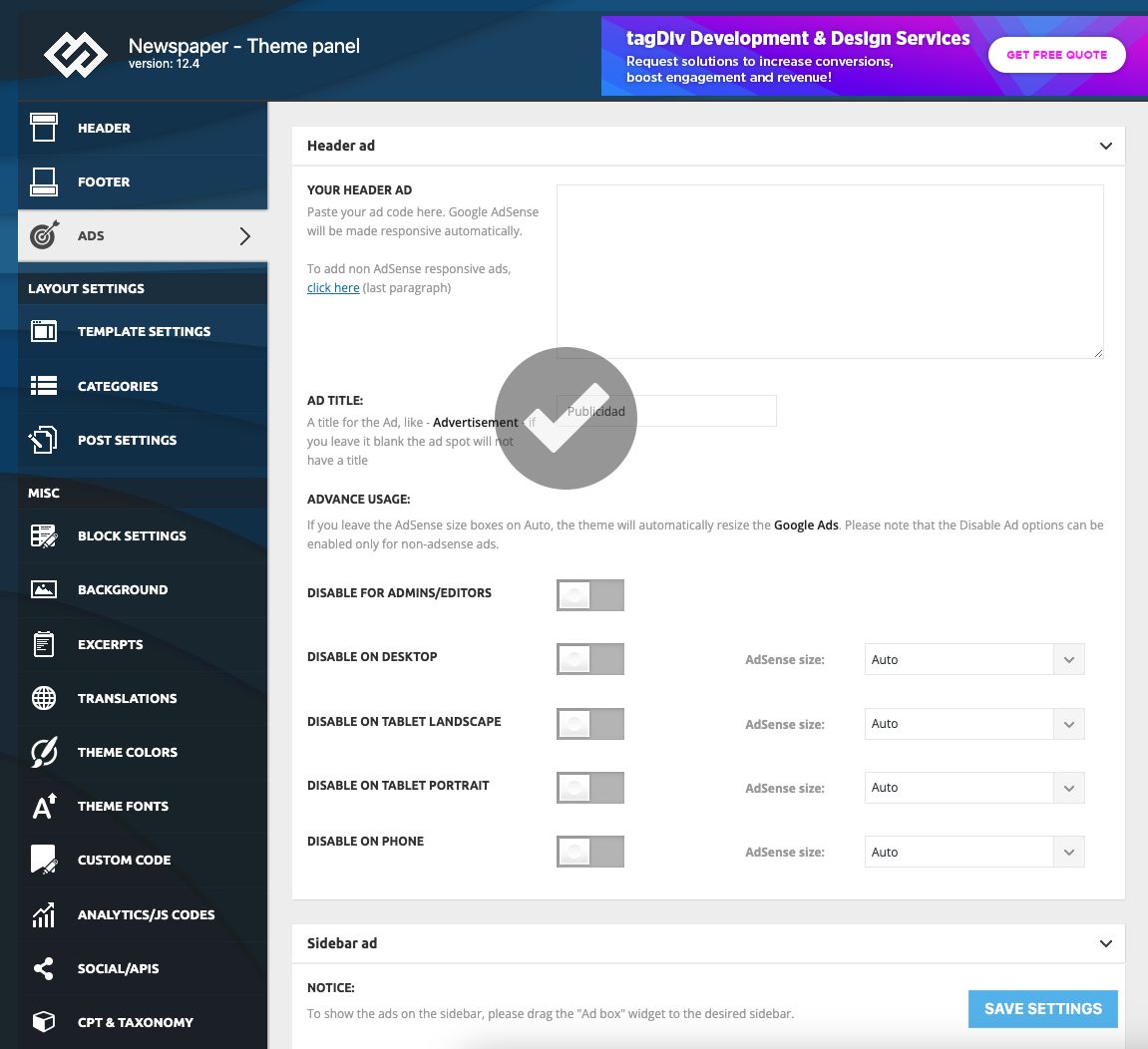Open AdSense size dropdown for Tablet Landscape
Screen dimensions: 1148x1049
pos(974,723)
